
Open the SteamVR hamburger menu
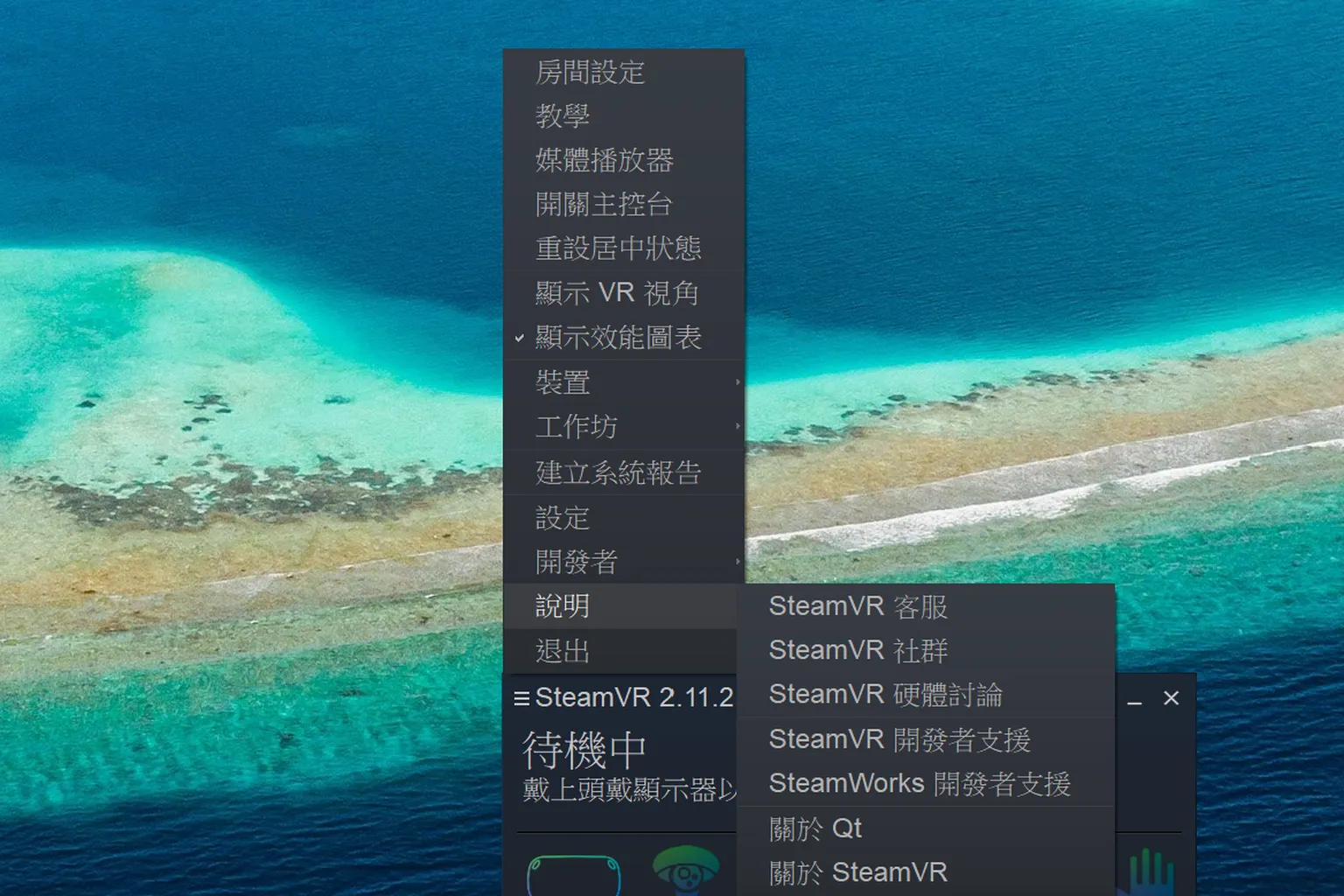(x=523, y=697)
